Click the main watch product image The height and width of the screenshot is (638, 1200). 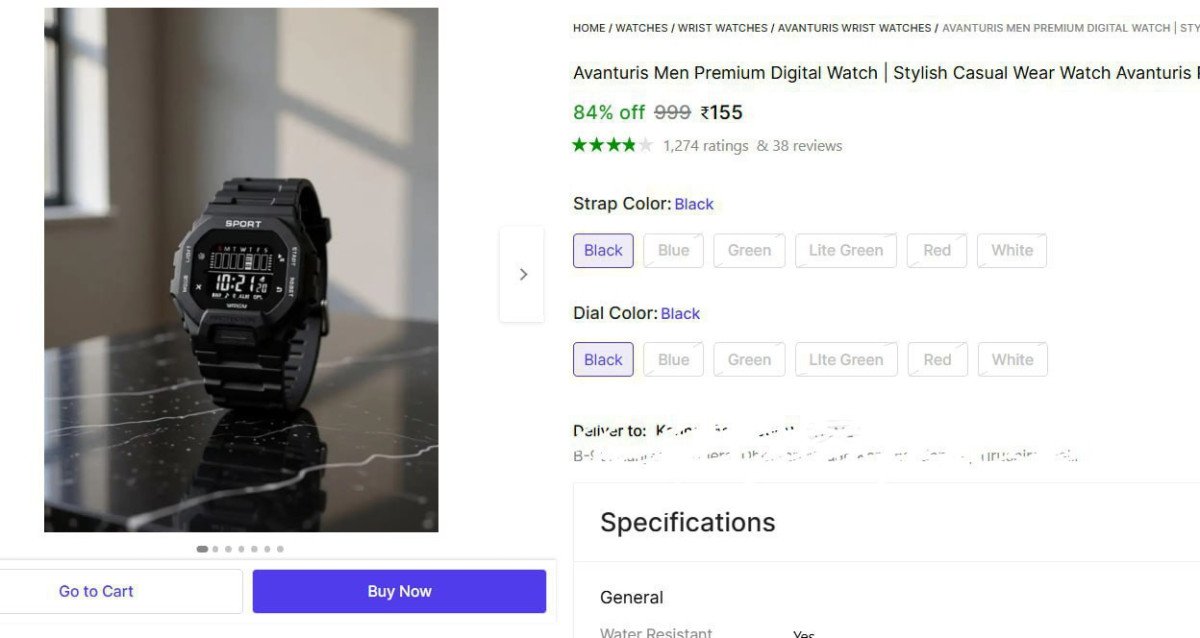pos(241,270)
